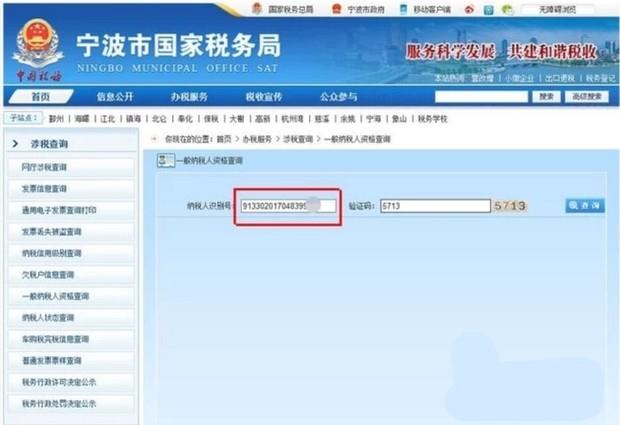620x425 pixels.
Task: Click the tax bureau national emblem logo
Action: 37,43
